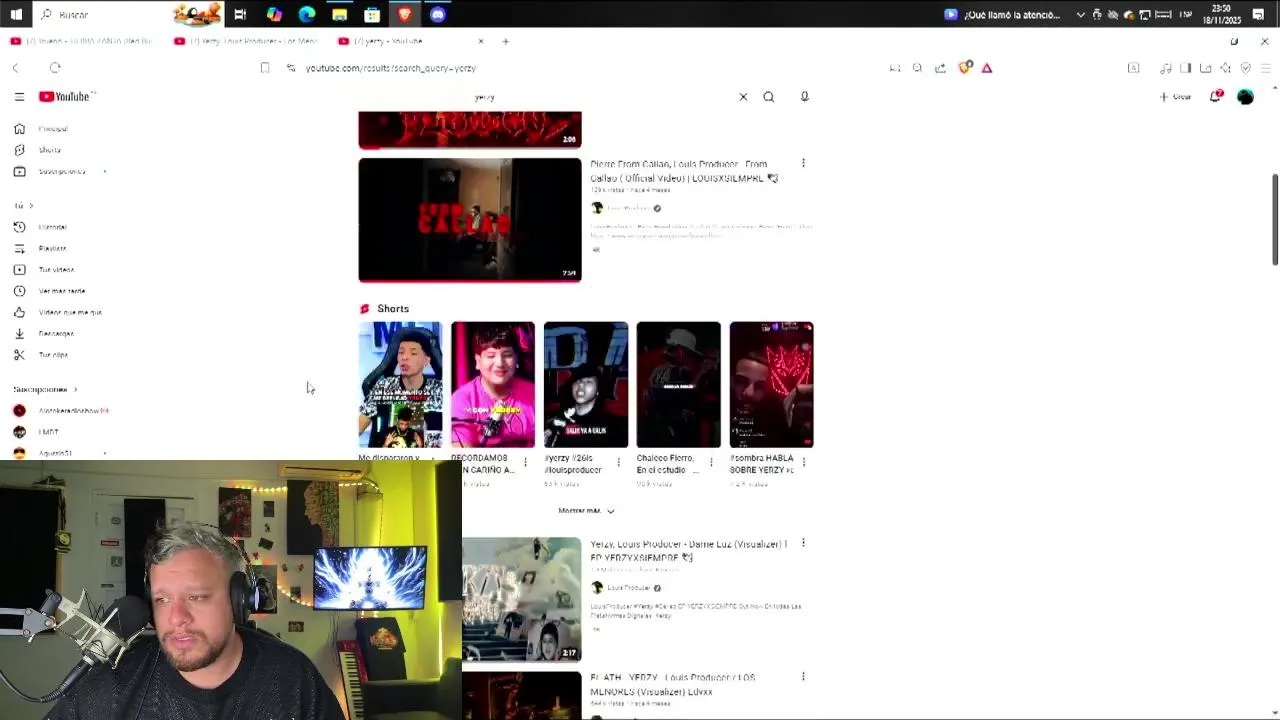Share this page from address bar
This screenshot has width=1280, height=720.
(940, 68)
